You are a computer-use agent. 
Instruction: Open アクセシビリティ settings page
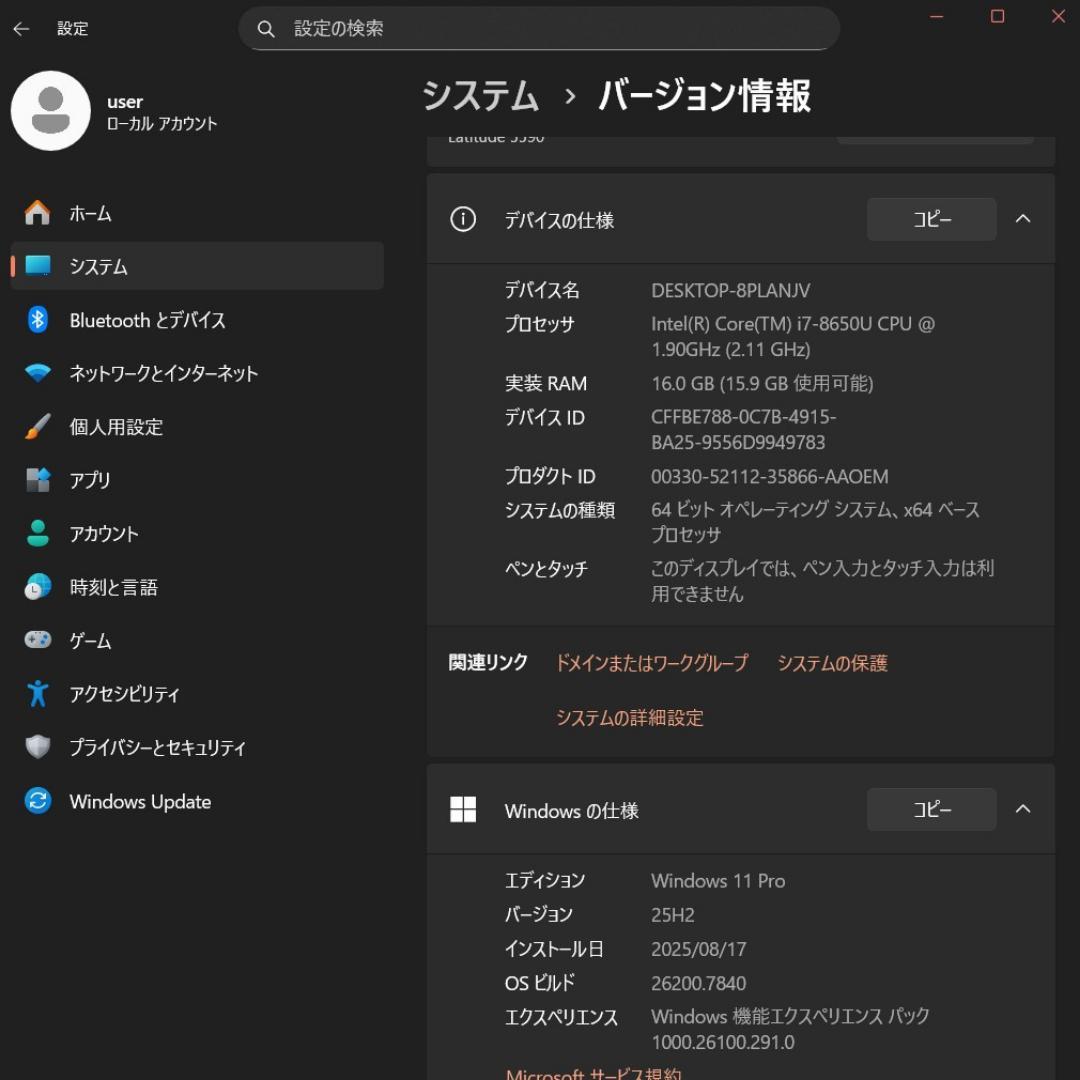click(x=197, y=693)
